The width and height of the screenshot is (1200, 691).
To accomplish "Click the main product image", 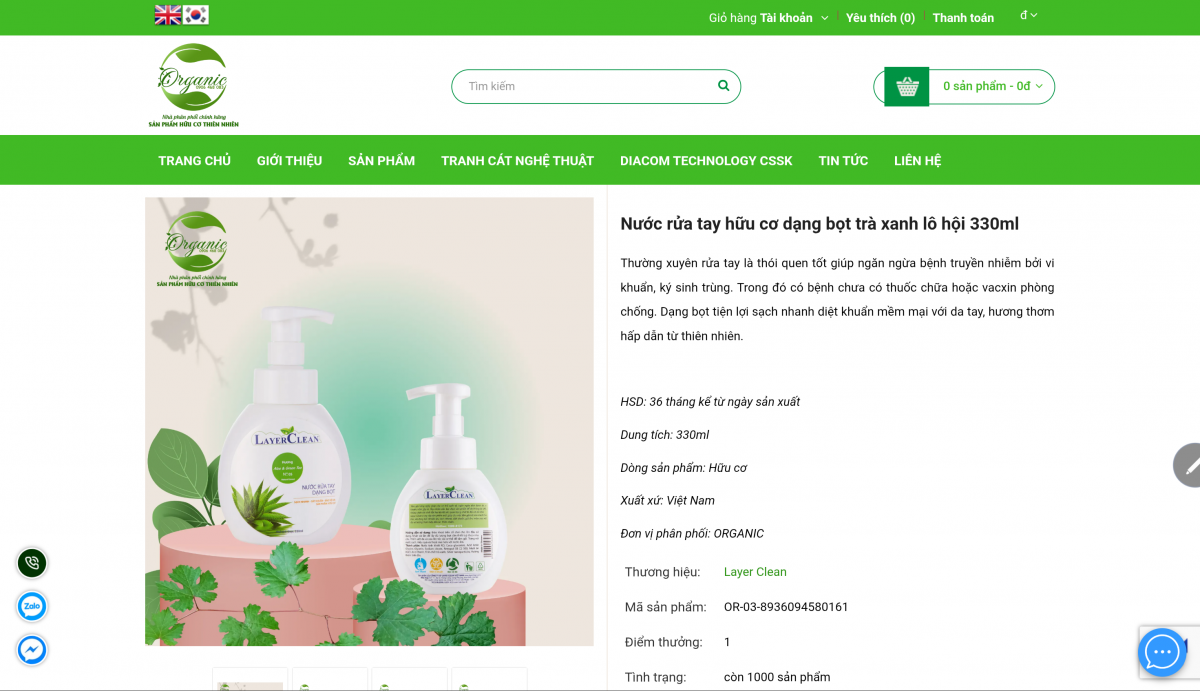I will pos(369,421).
